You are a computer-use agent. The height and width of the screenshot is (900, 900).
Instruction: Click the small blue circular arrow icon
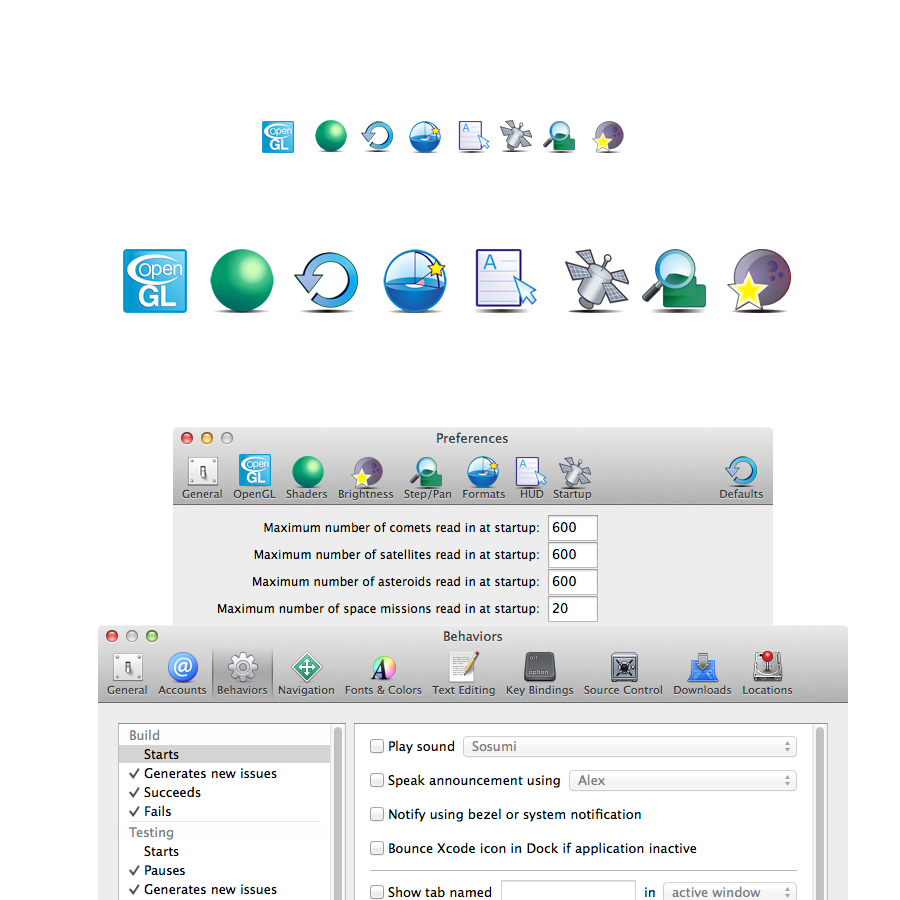pos(377,136)
